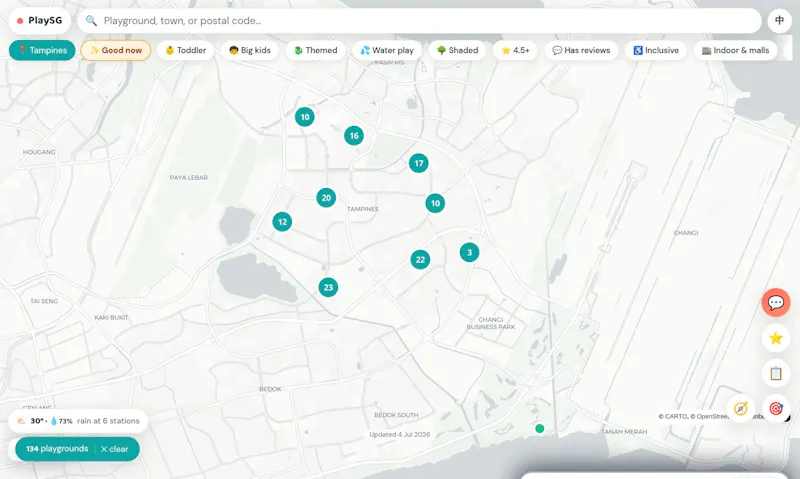The width and height of the screenshot is (800, 479).
Task: Clear the active filters
Action: 114,449
